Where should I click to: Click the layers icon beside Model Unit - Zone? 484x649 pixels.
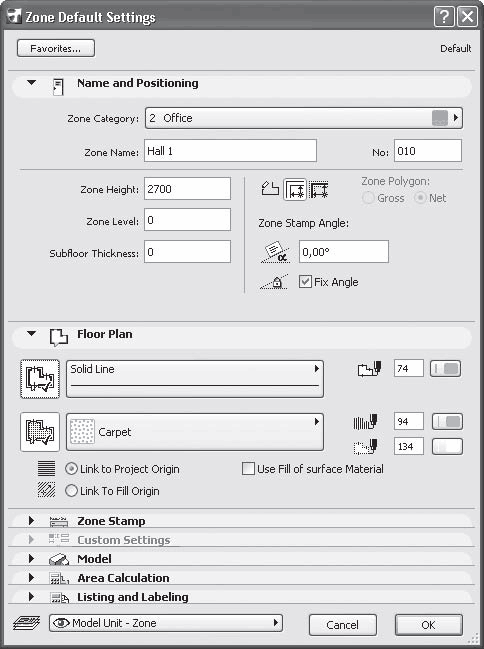pos(26,623)
